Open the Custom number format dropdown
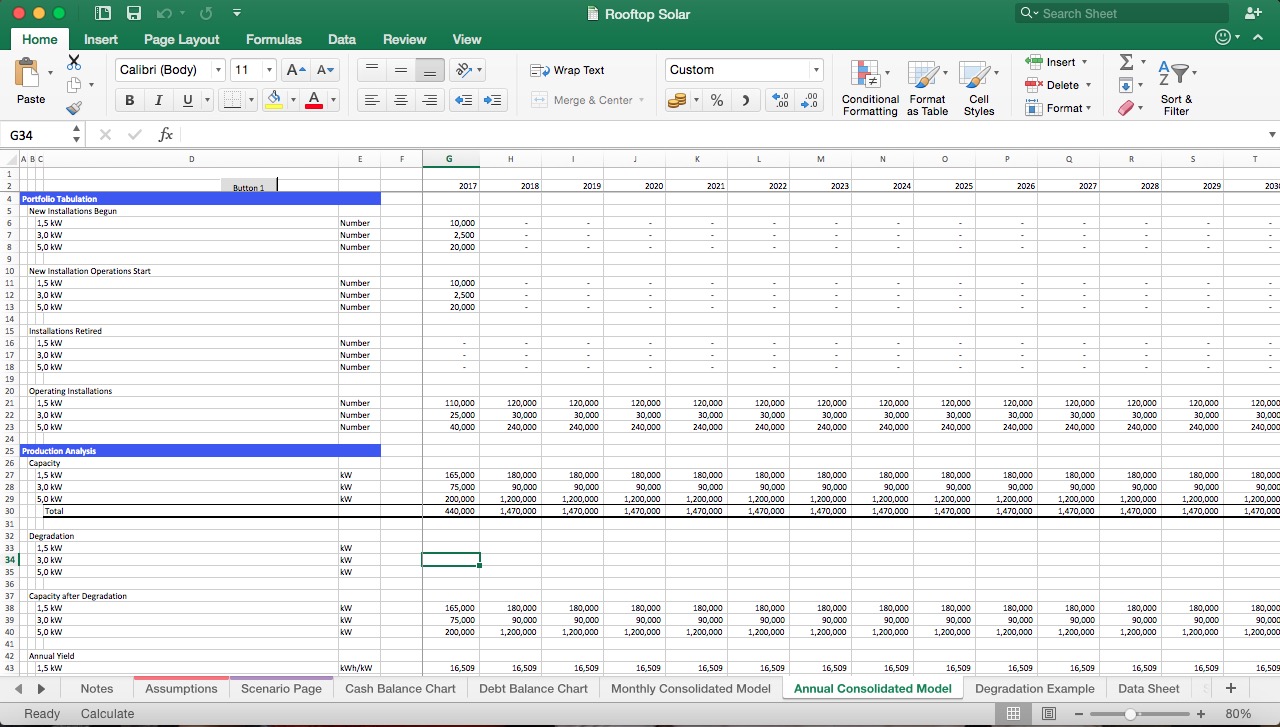The width and height of the screenshot is (1280, 727). (743, 70)
